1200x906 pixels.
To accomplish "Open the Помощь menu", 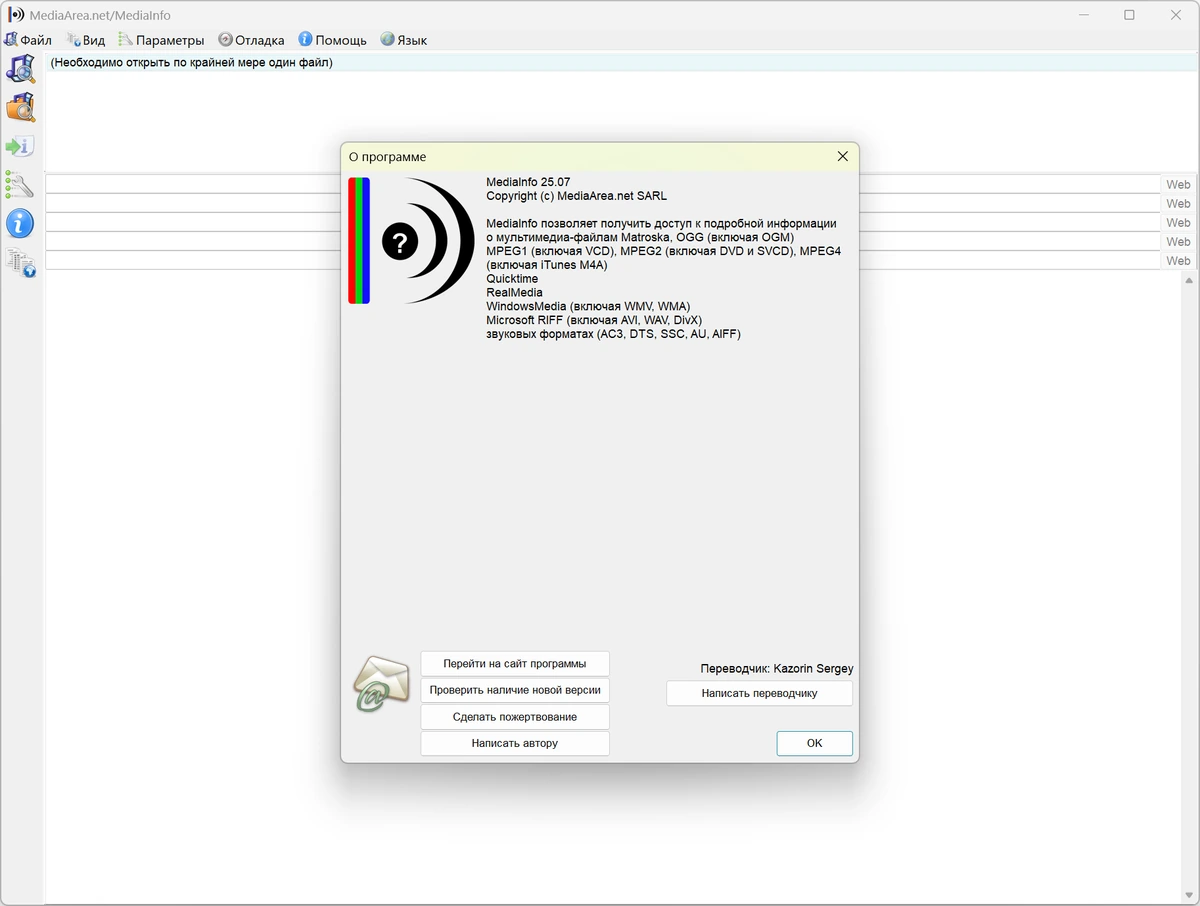I will 332,40.
